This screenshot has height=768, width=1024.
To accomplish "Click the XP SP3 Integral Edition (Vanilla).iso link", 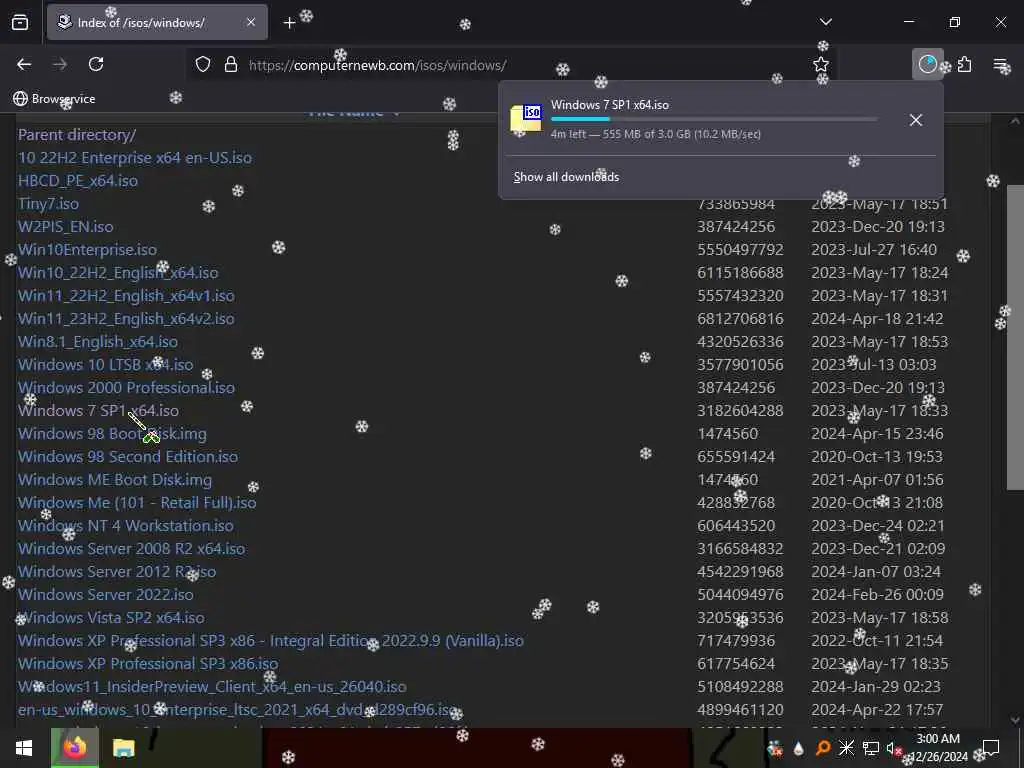I will (x=270, y=640).
